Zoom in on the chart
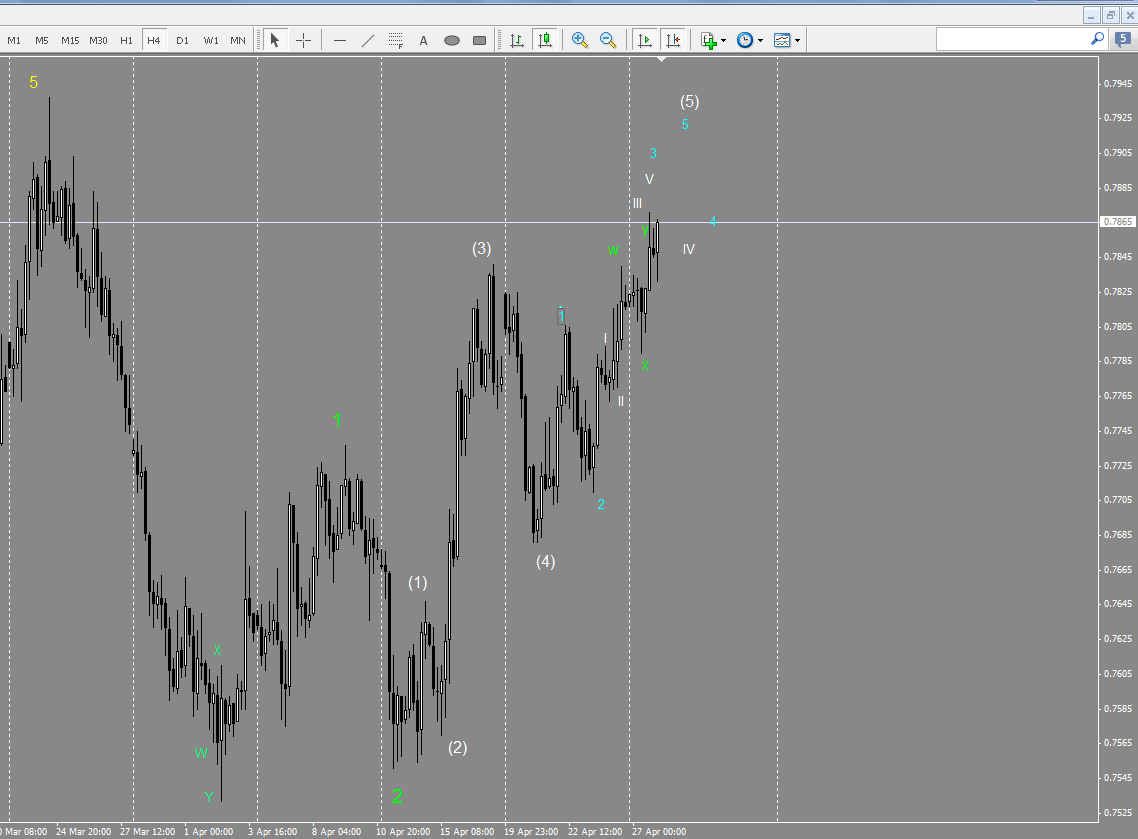Image resolution: width=1138 pixels, height=839 pixels. coord(580,40)
